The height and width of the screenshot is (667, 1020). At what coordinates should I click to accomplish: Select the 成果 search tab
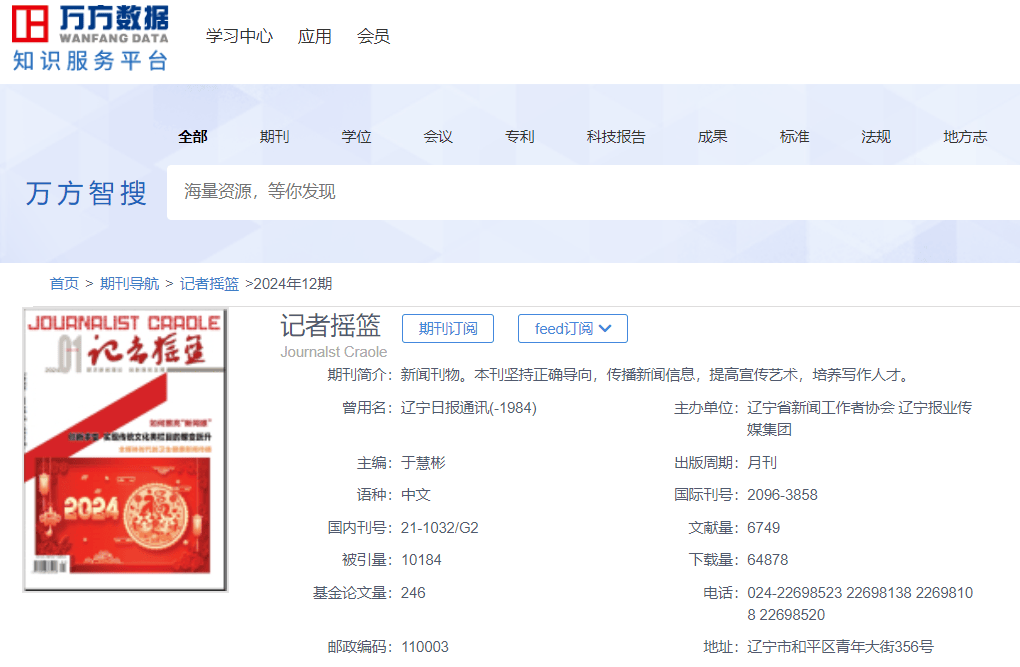[712, 137]
